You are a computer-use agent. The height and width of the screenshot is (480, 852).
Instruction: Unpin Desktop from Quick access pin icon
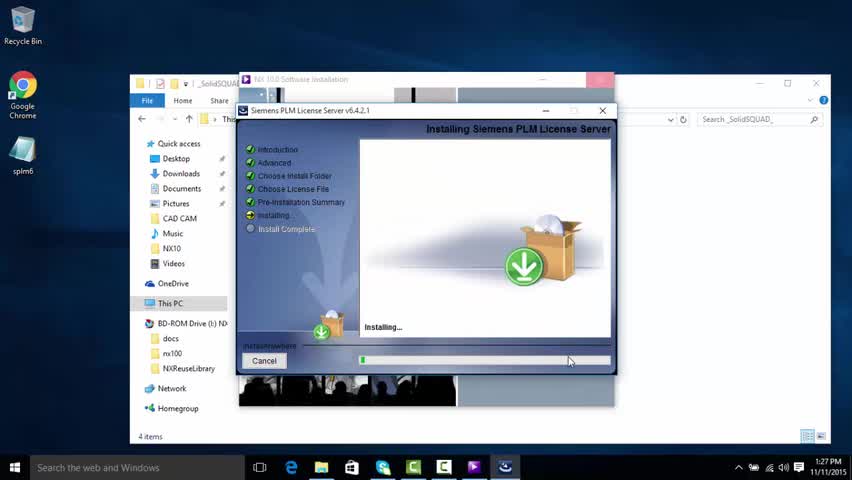coord(222,159)
